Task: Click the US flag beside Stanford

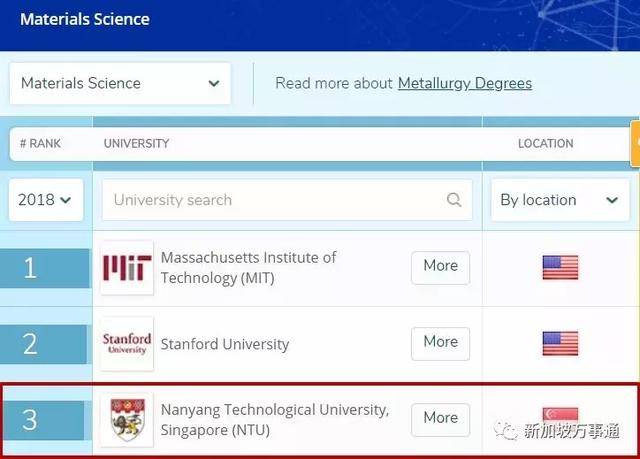Action: (560, 344)
